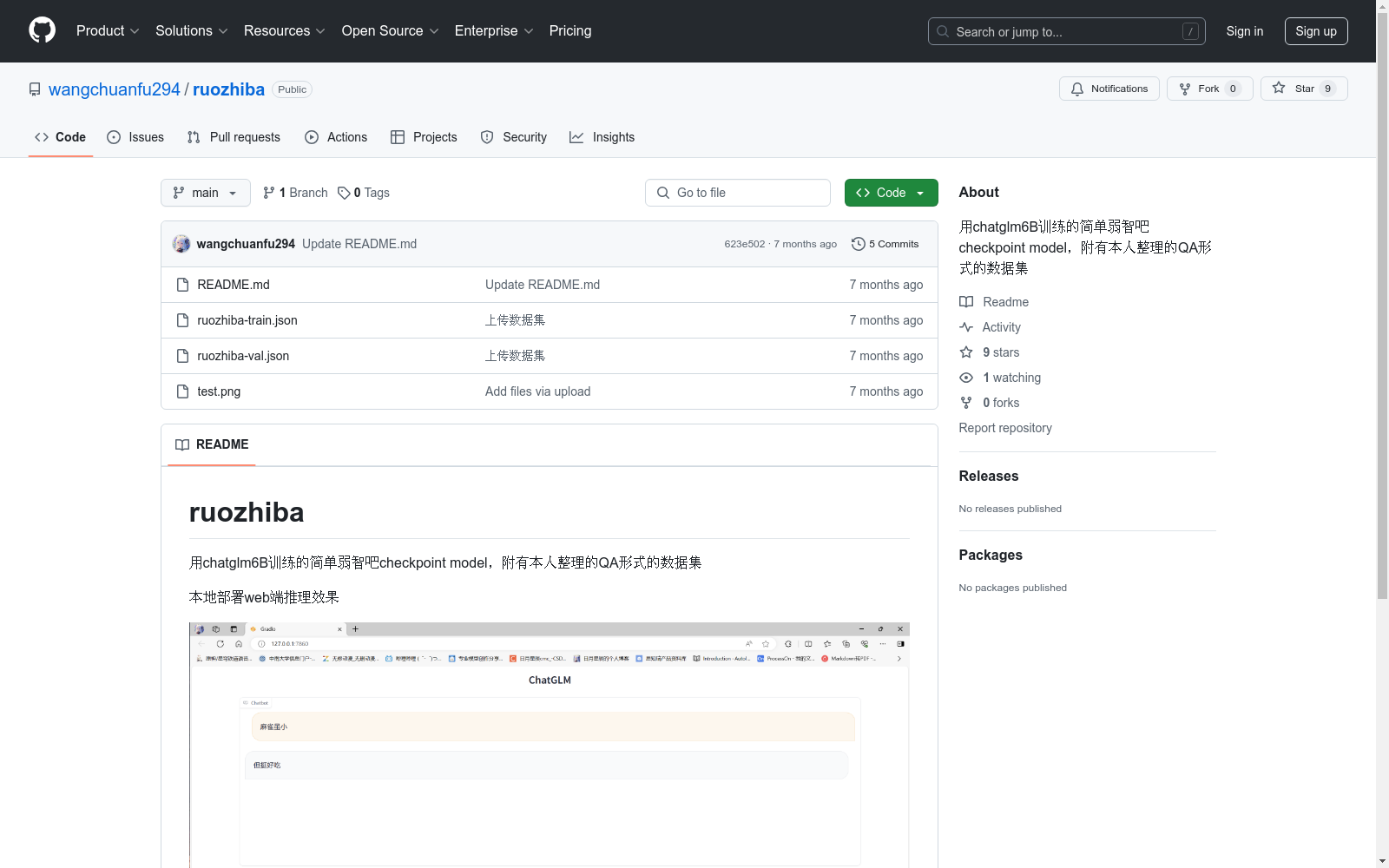Open the main branch selector dropdown
Image resolution: width=1389 pixels, height=868 pixels.
pyautogui.click(x=206, y=193)
